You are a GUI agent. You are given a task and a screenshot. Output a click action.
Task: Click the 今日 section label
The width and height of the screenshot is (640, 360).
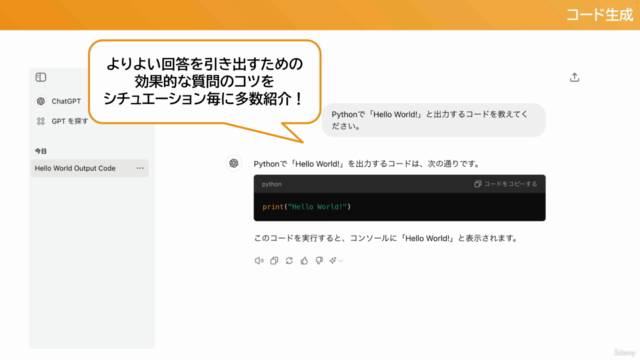[x=40, y=151]
